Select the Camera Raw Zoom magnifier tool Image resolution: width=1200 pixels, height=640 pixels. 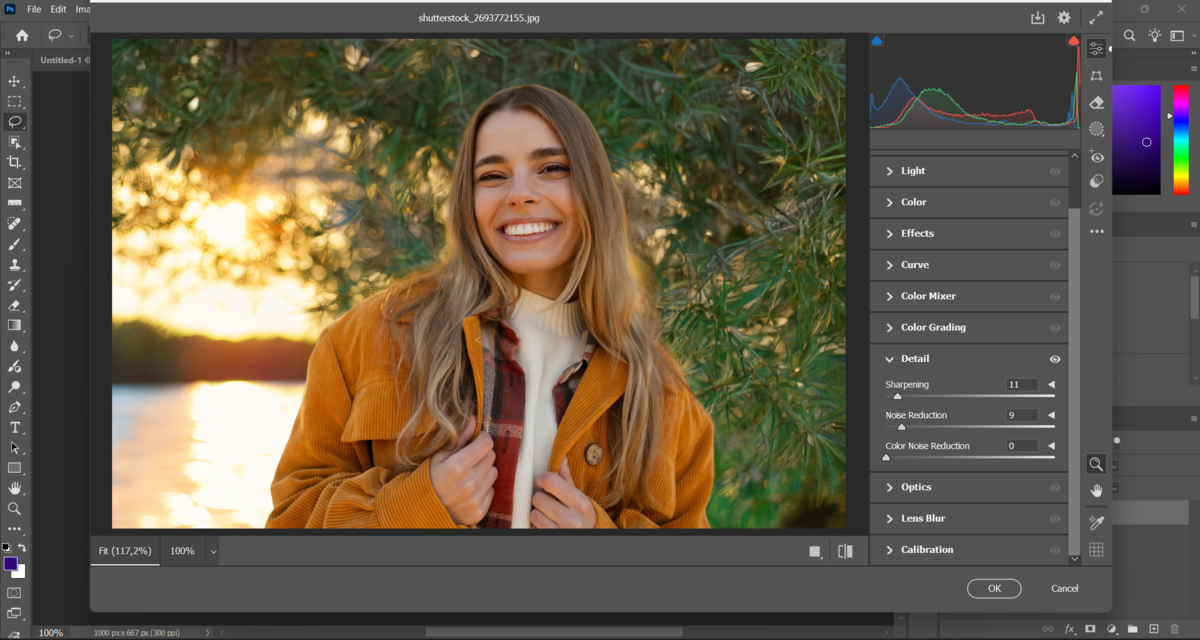pos(1096,464)
